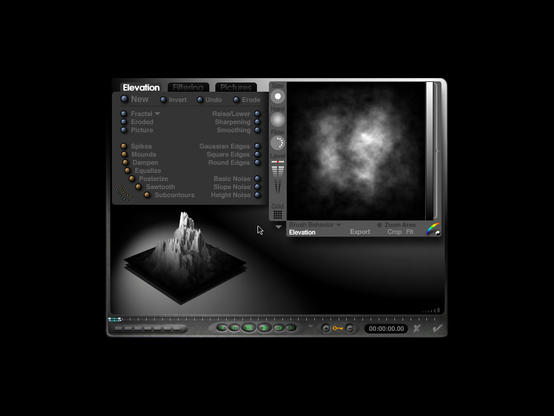
Task: Click Export under the terrain canvas
Action: [360, 232]
